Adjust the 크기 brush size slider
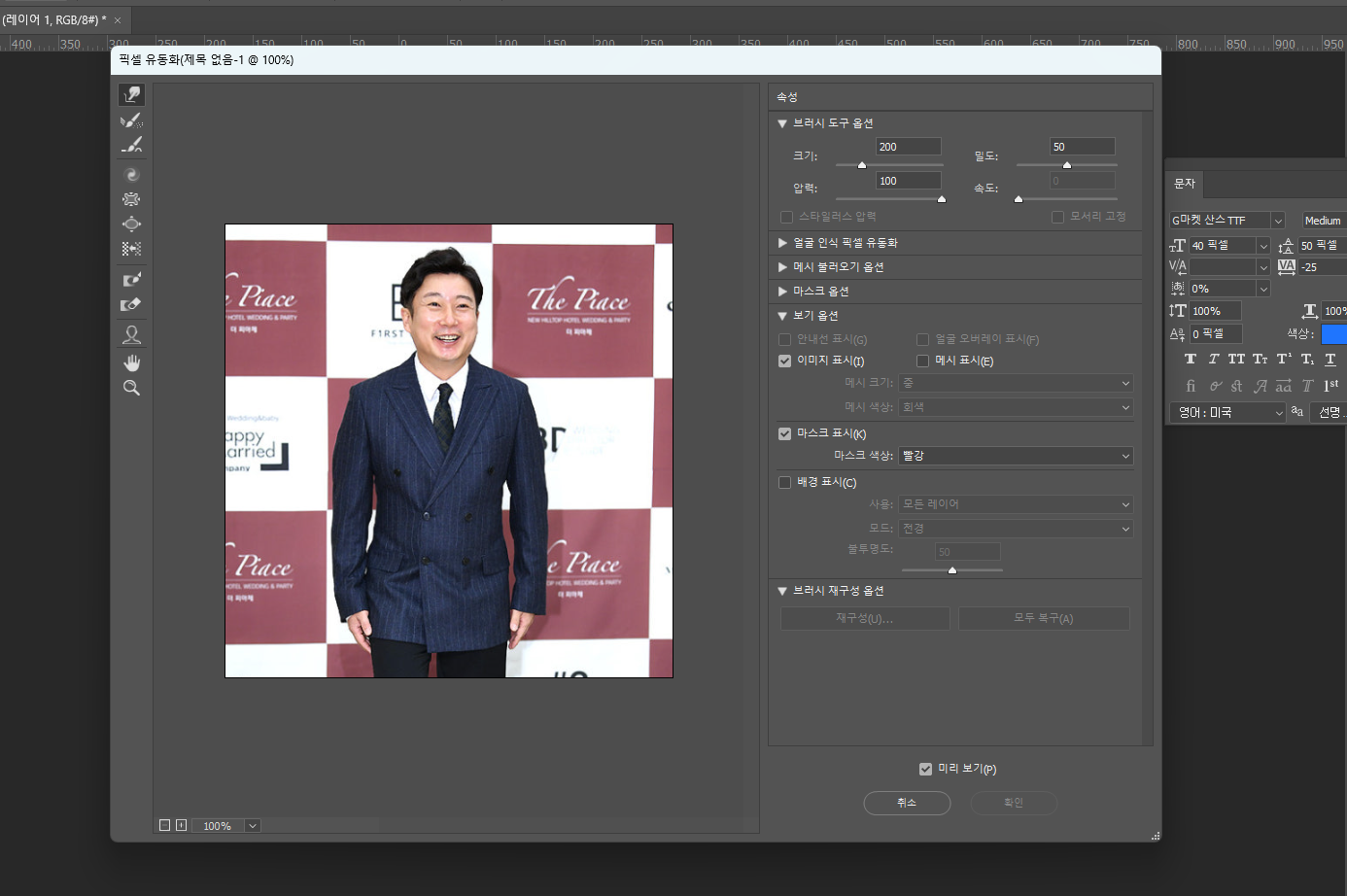The height and width of the screenshot is (896, 1347). coord(862,165)
